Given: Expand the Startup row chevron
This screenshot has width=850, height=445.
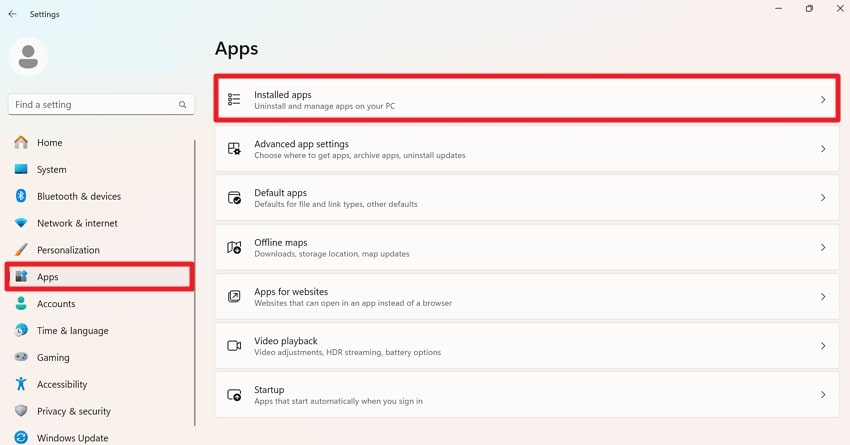Looking at the screenshot, I should (x=823, y=395).
